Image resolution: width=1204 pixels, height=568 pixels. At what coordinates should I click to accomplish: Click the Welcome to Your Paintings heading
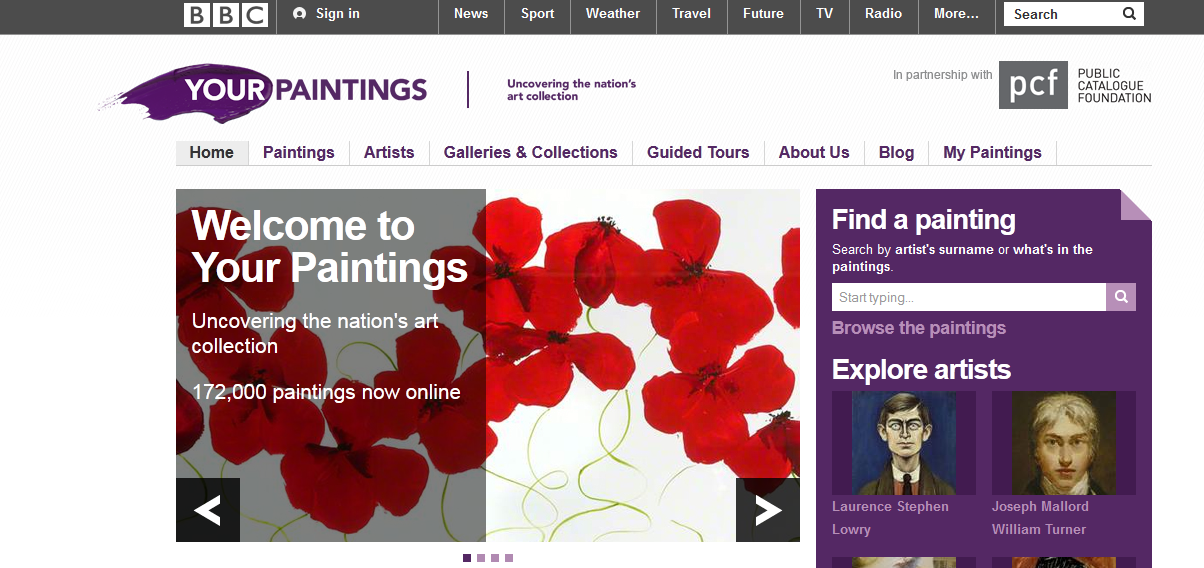(330, 247)
